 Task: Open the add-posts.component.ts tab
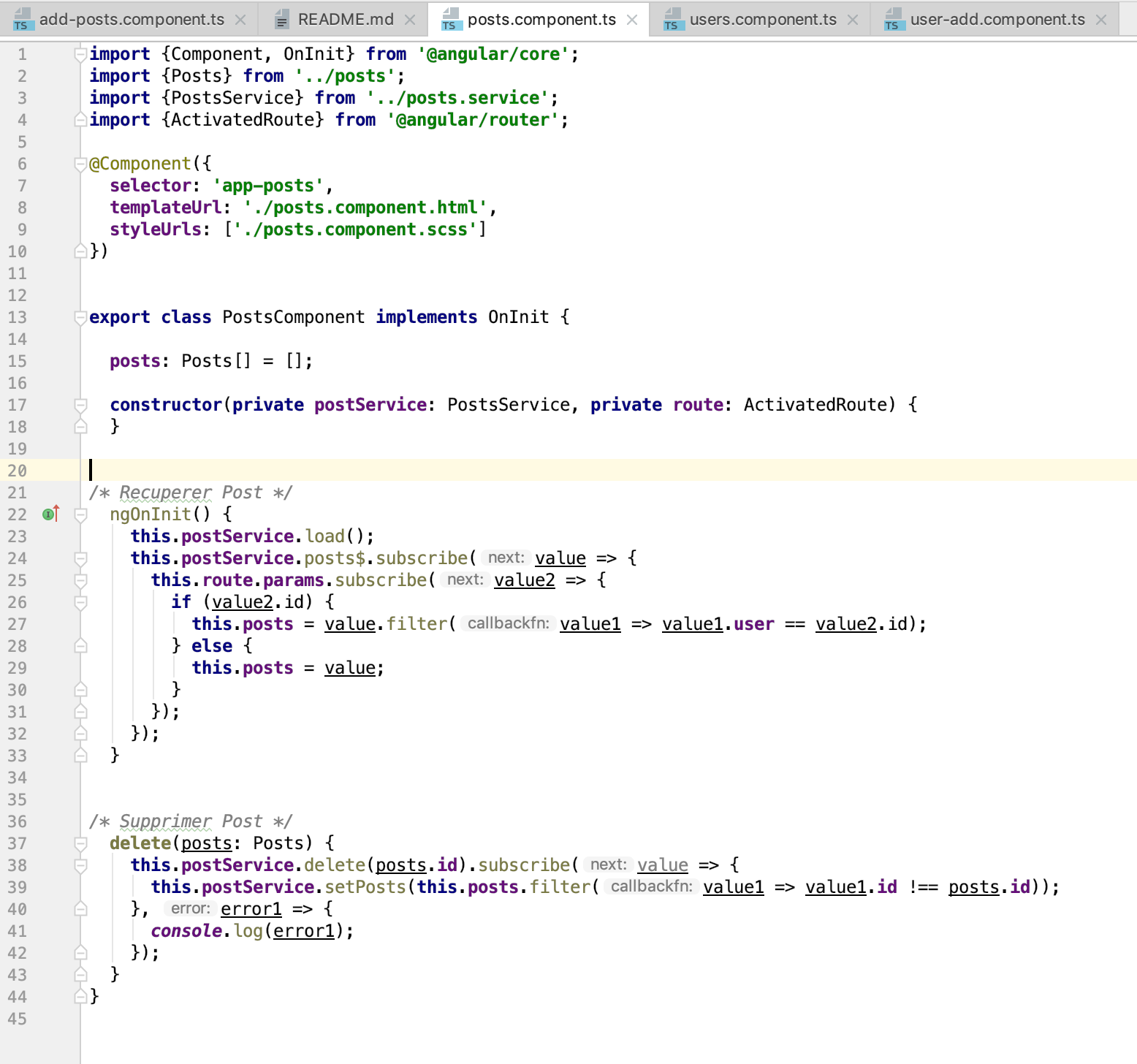coord(132,19)
